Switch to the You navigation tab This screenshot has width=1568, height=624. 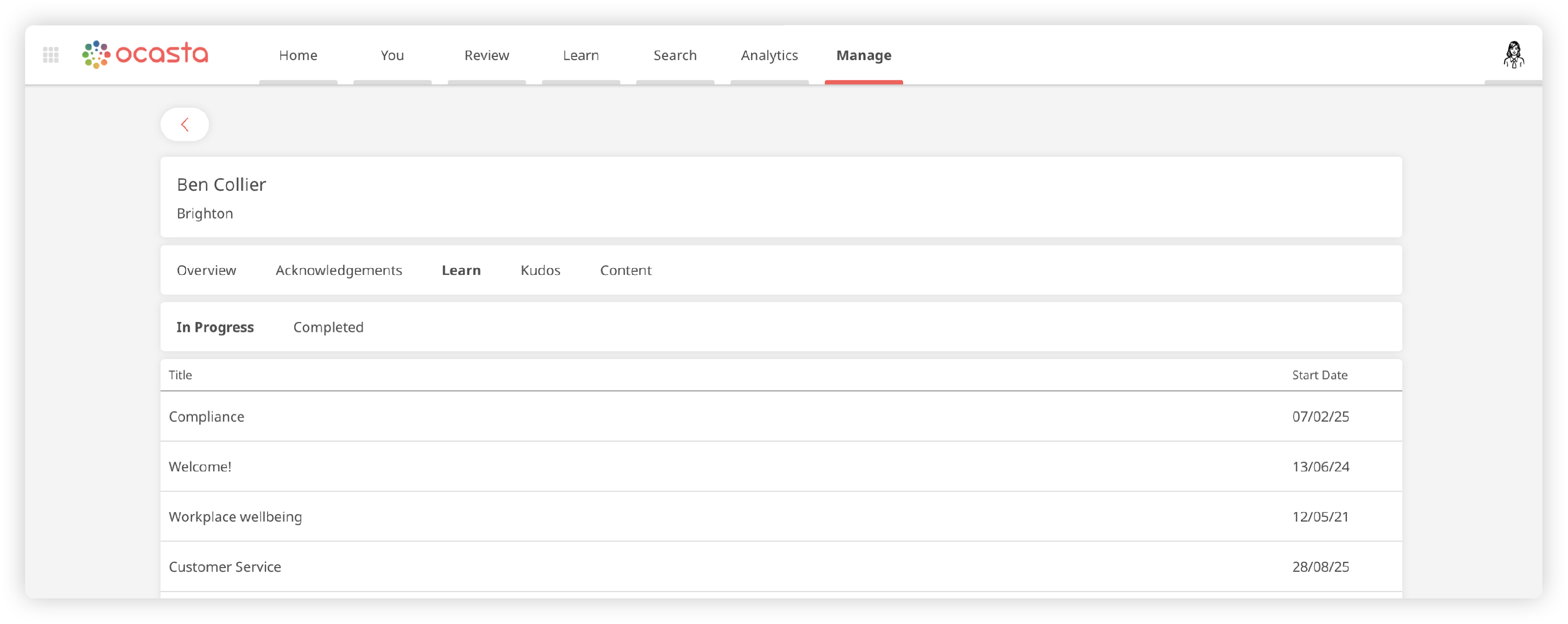tap(392, 55)
